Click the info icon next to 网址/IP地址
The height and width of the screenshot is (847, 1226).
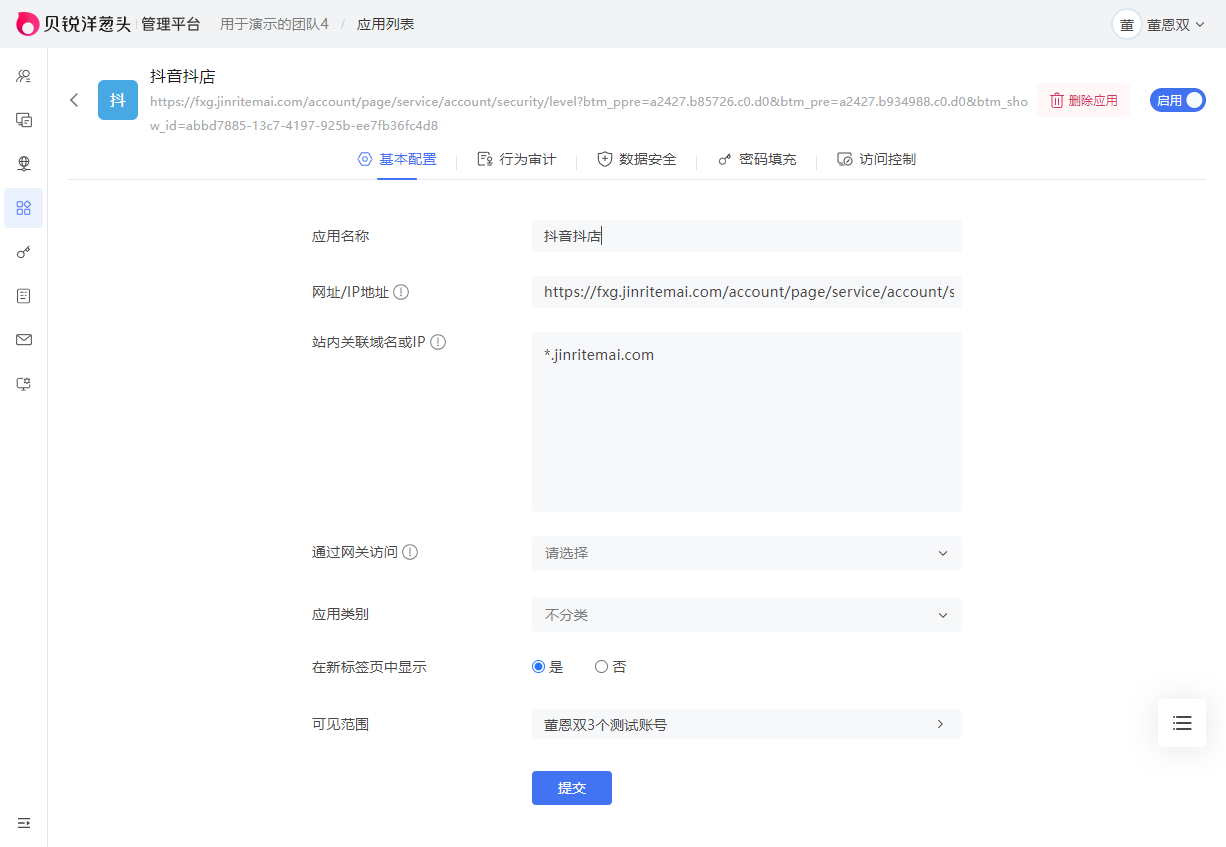401,292
